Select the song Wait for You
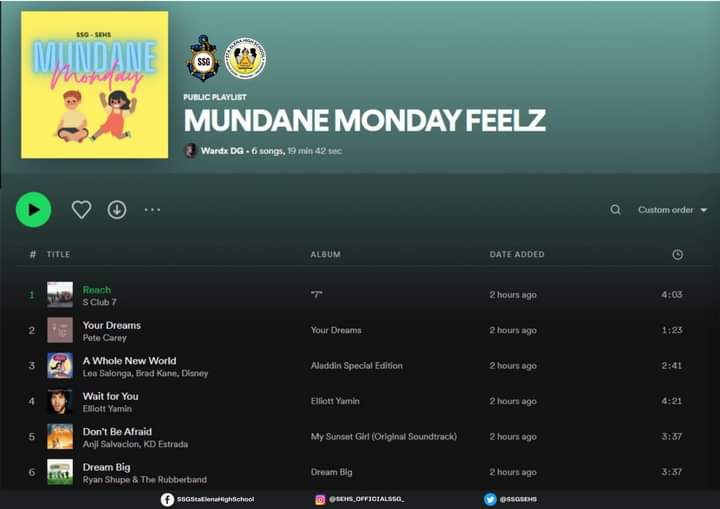This screenshot has width=720, height=509. 110,396
